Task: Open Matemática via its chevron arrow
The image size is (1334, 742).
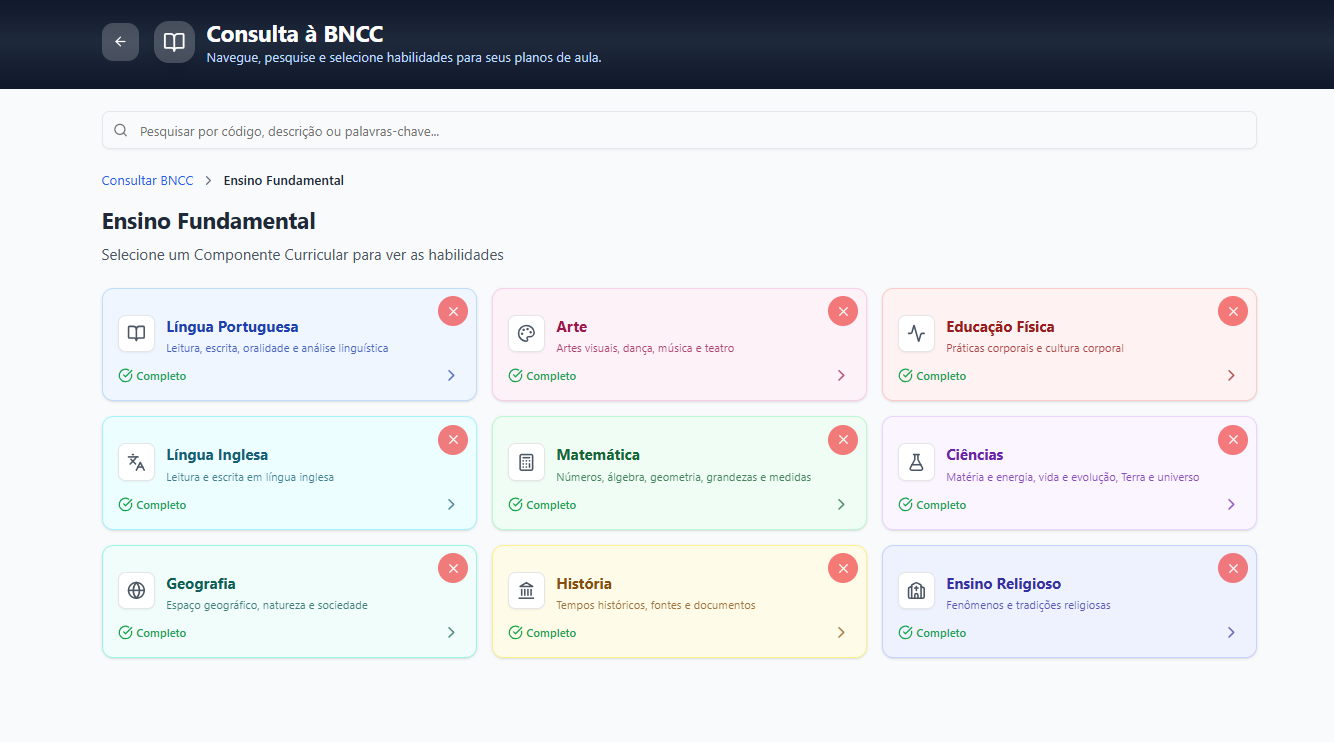Action: pyautogui.click(x=841, y=505)
